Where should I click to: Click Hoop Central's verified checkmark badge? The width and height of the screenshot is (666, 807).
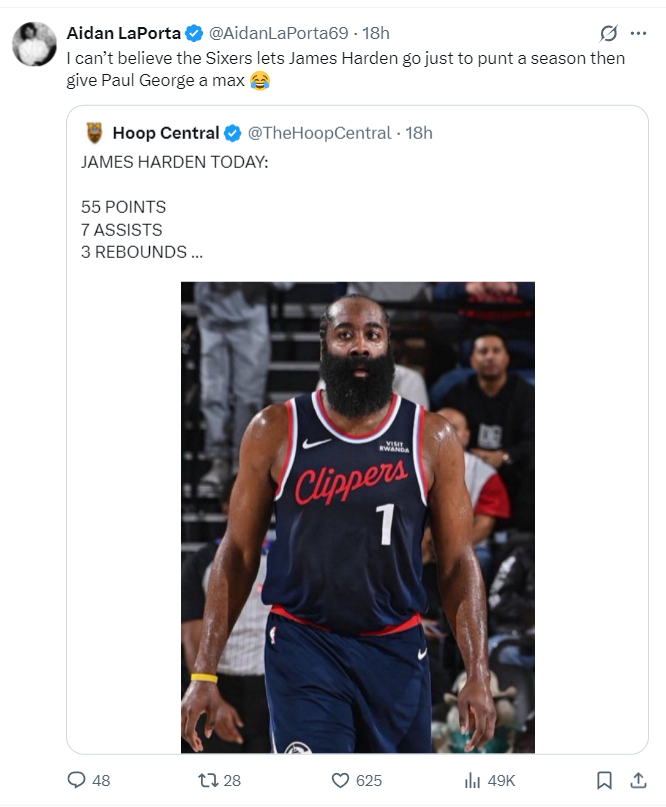coord(233,133)
